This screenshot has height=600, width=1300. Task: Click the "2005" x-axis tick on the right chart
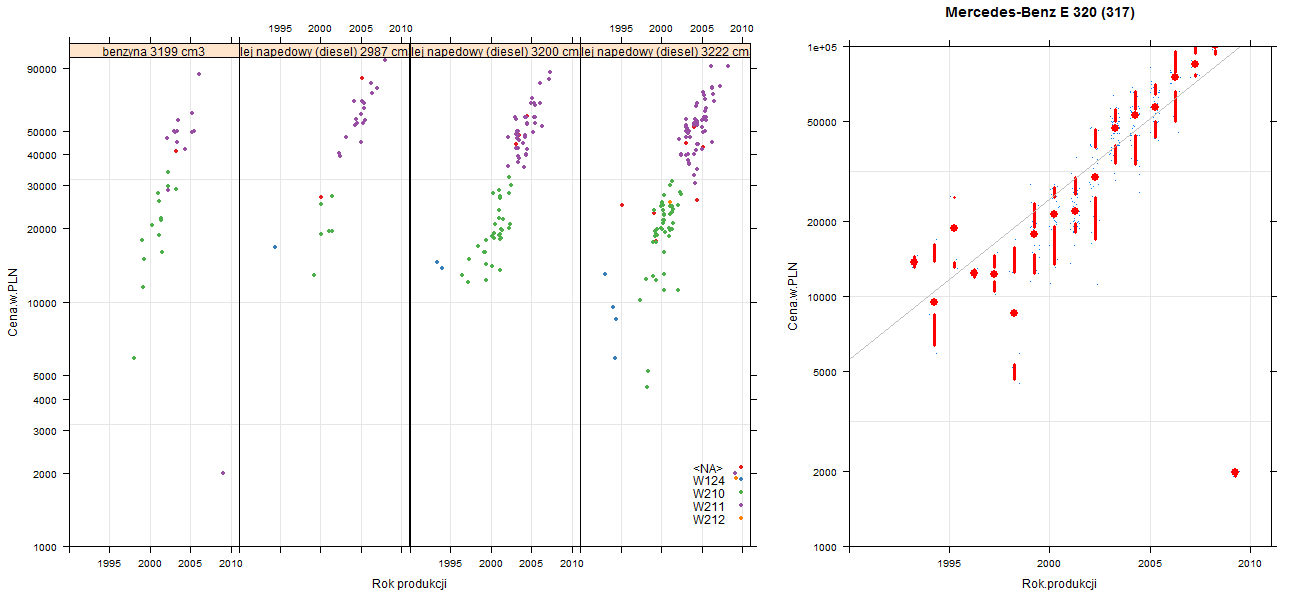click(x=1149, y=565)
